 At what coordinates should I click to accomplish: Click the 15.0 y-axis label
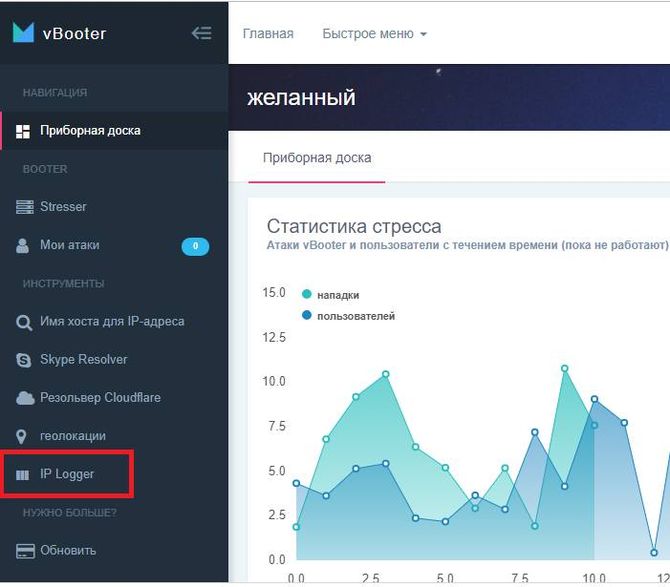274,293
